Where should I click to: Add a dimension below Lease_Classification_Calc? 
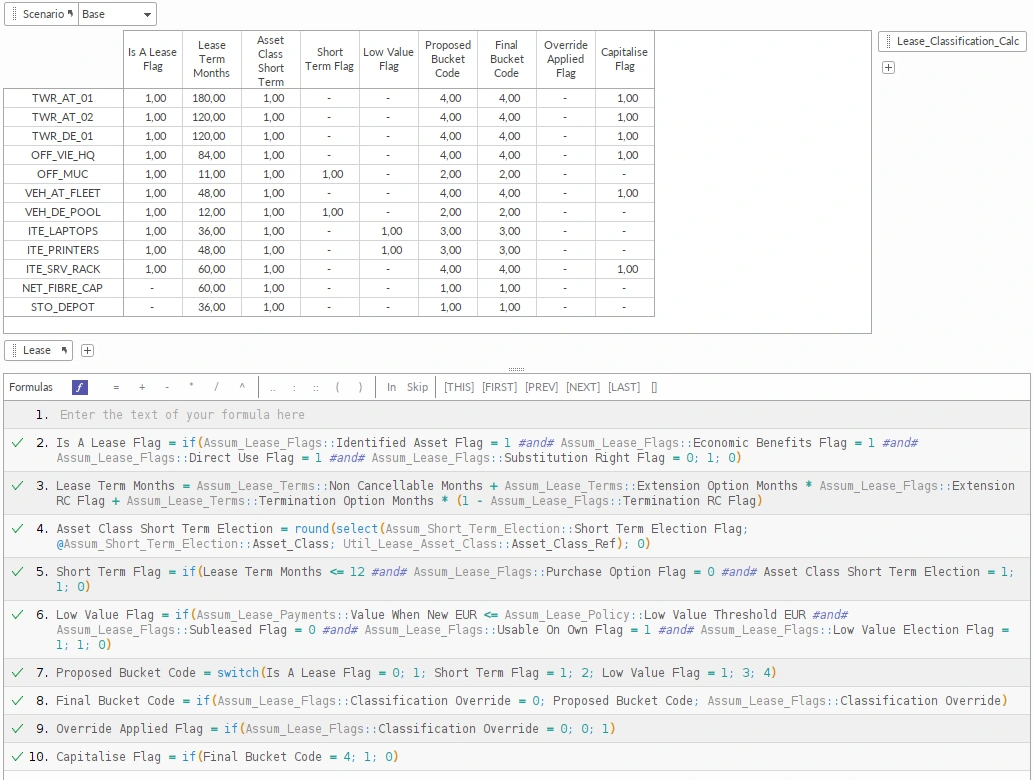pos(888,67)
